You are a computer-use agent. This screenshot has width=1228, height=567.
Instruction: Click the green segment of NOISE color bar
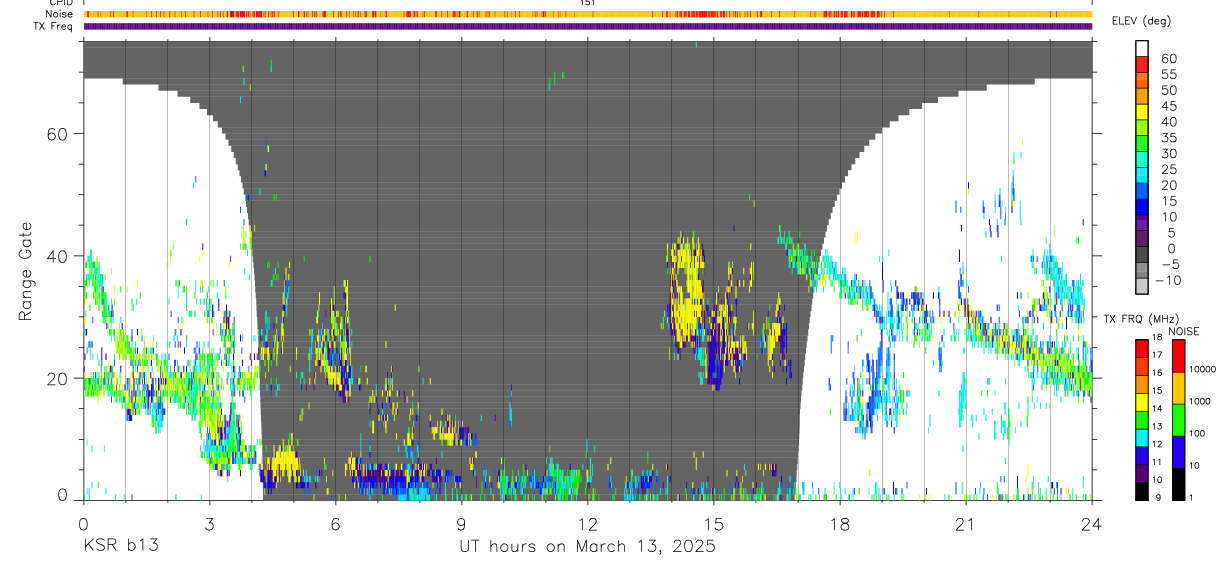click(x=1178, y=418)
